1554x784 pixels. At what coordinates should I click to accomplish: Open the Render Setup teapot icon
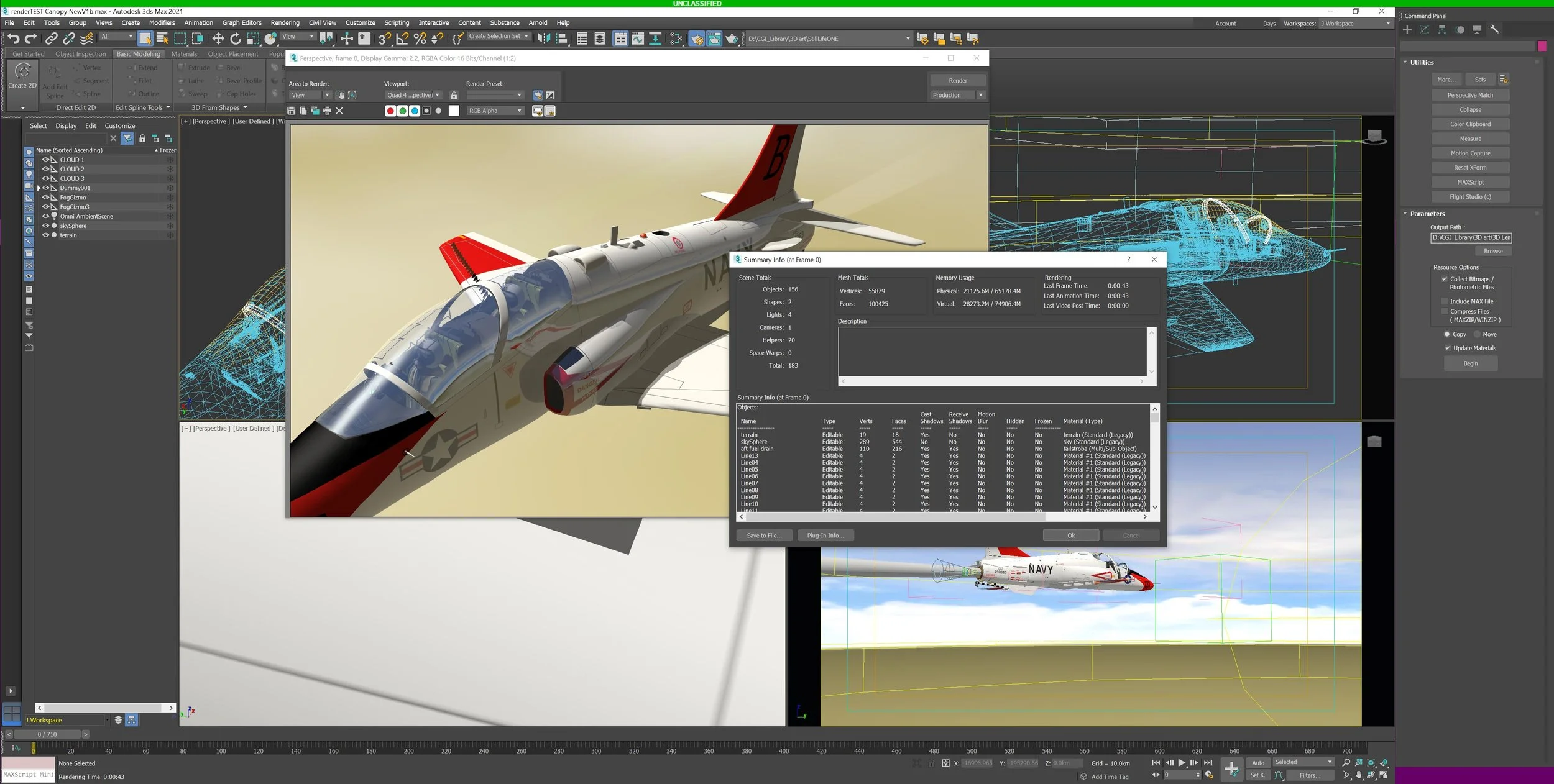pyautogui.click(x=697, y=39)
